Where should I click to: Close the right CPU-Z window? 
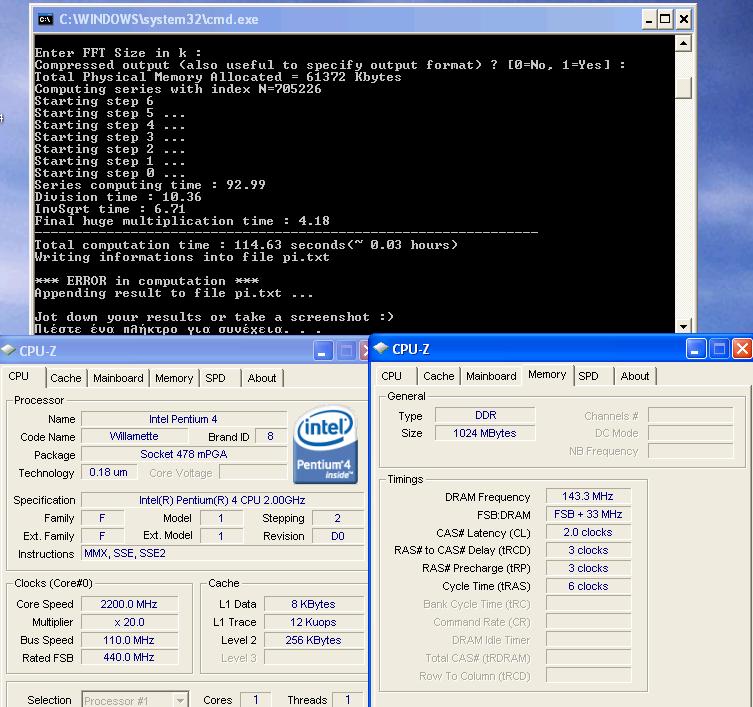741,349
